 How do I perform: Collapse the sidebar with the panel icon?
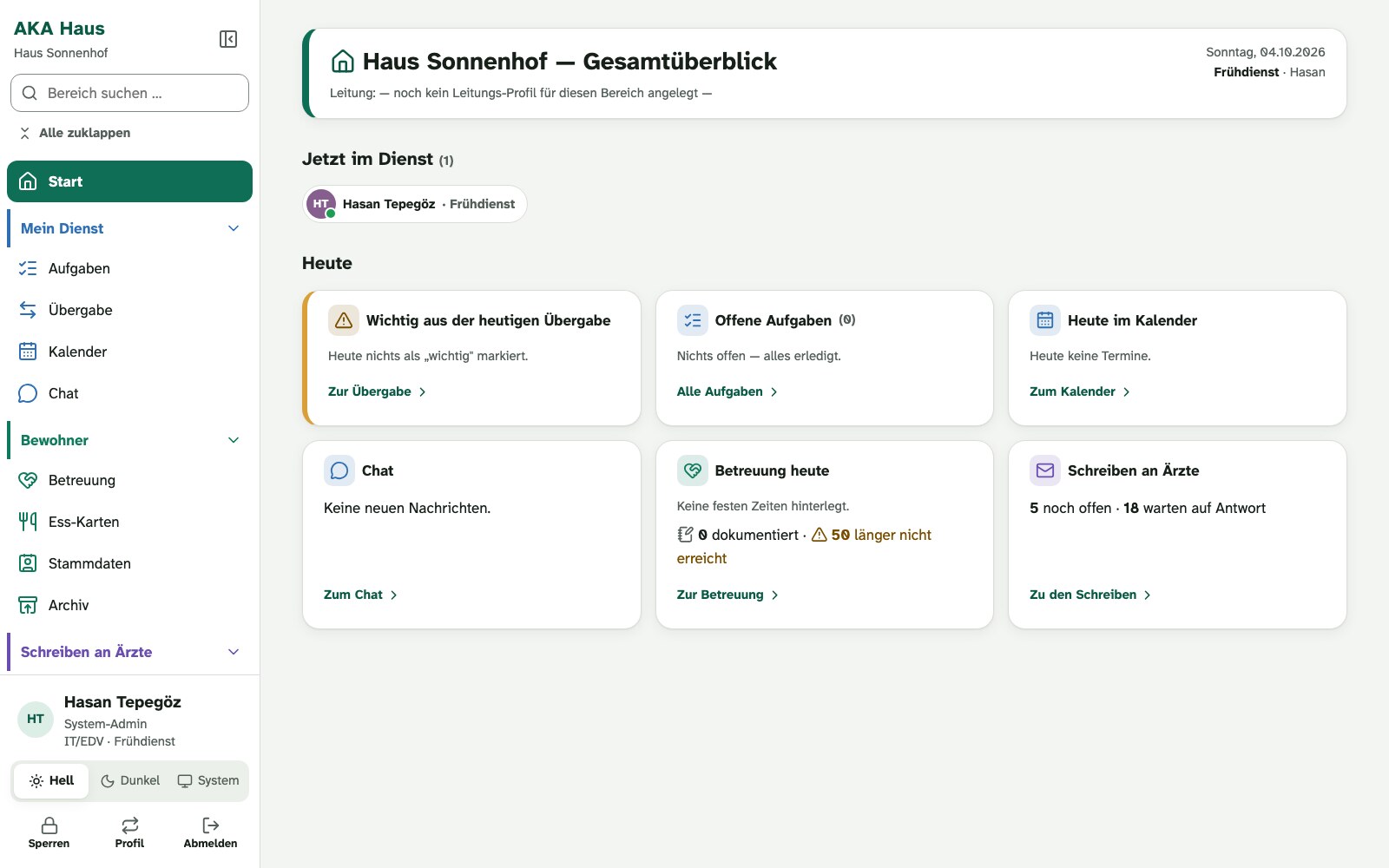(228, 39)
